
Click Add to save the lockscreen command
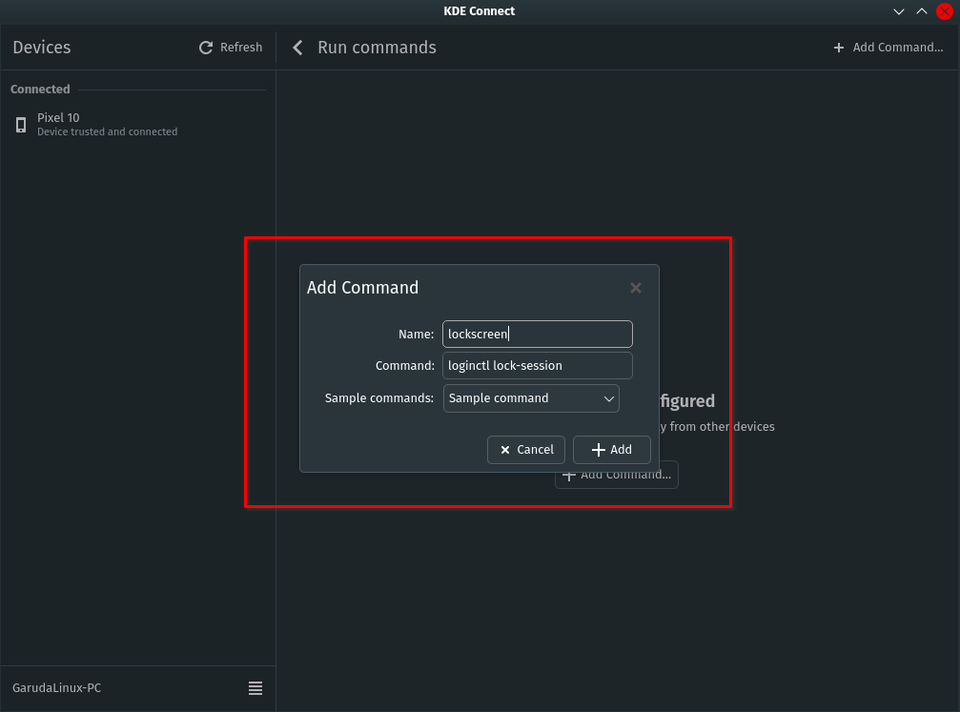pos(612,449)
